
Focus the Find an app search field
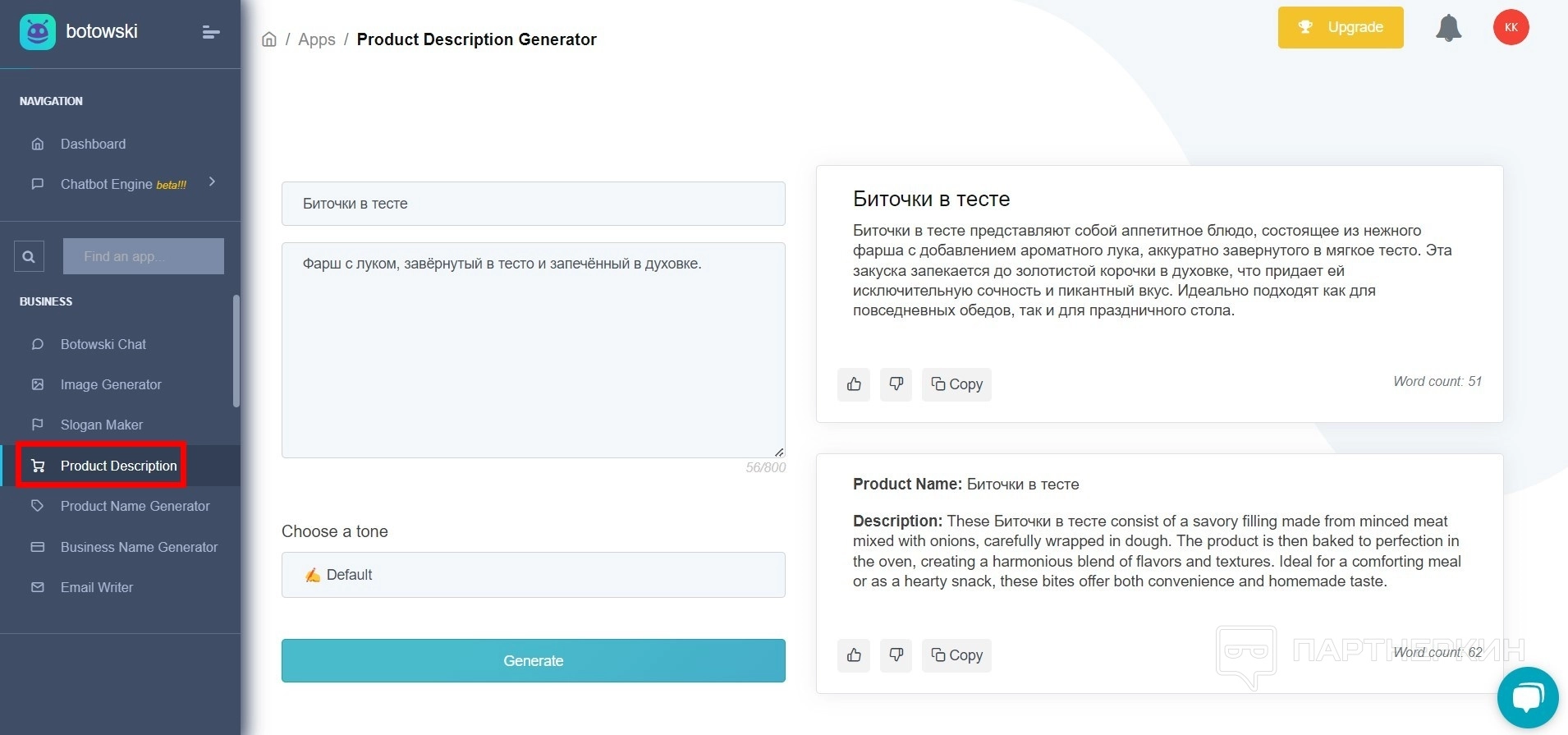point(144,256)
